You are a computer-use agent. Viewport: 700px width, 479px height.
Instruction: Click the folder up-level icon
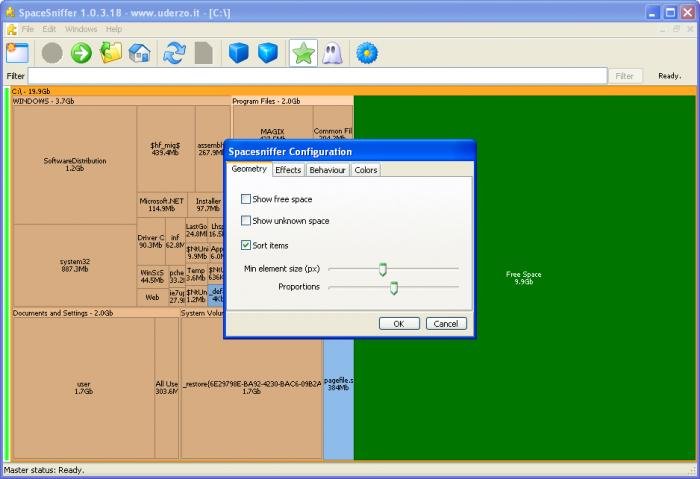pos(111,53)
